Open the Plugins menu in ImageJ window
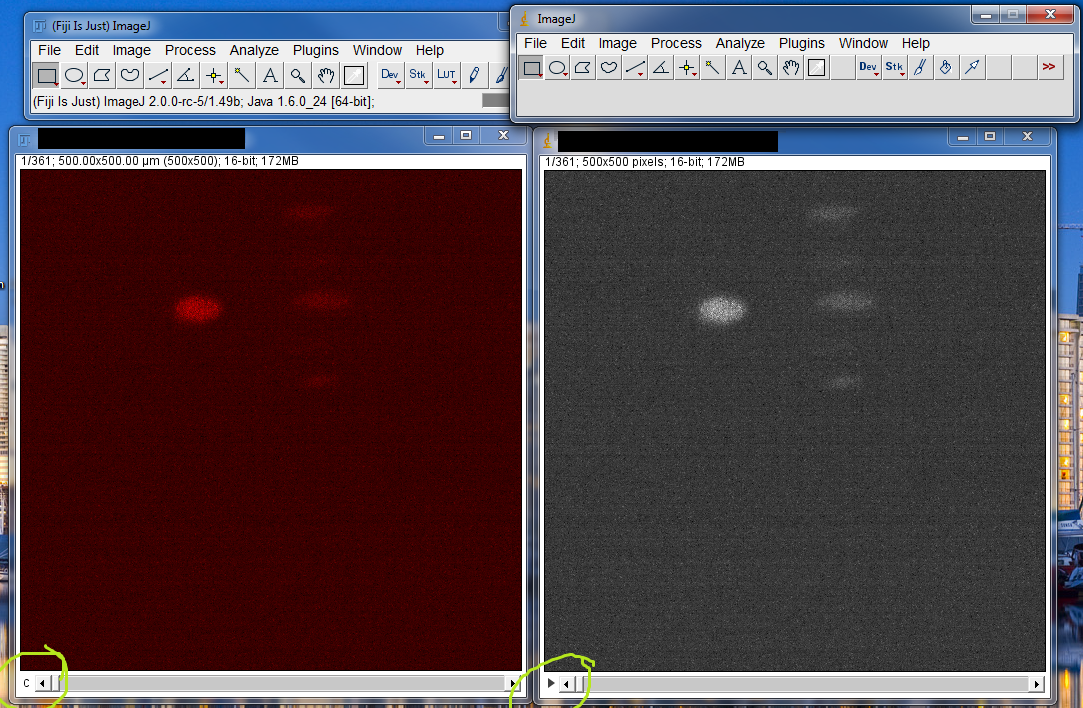 [801, 43]
